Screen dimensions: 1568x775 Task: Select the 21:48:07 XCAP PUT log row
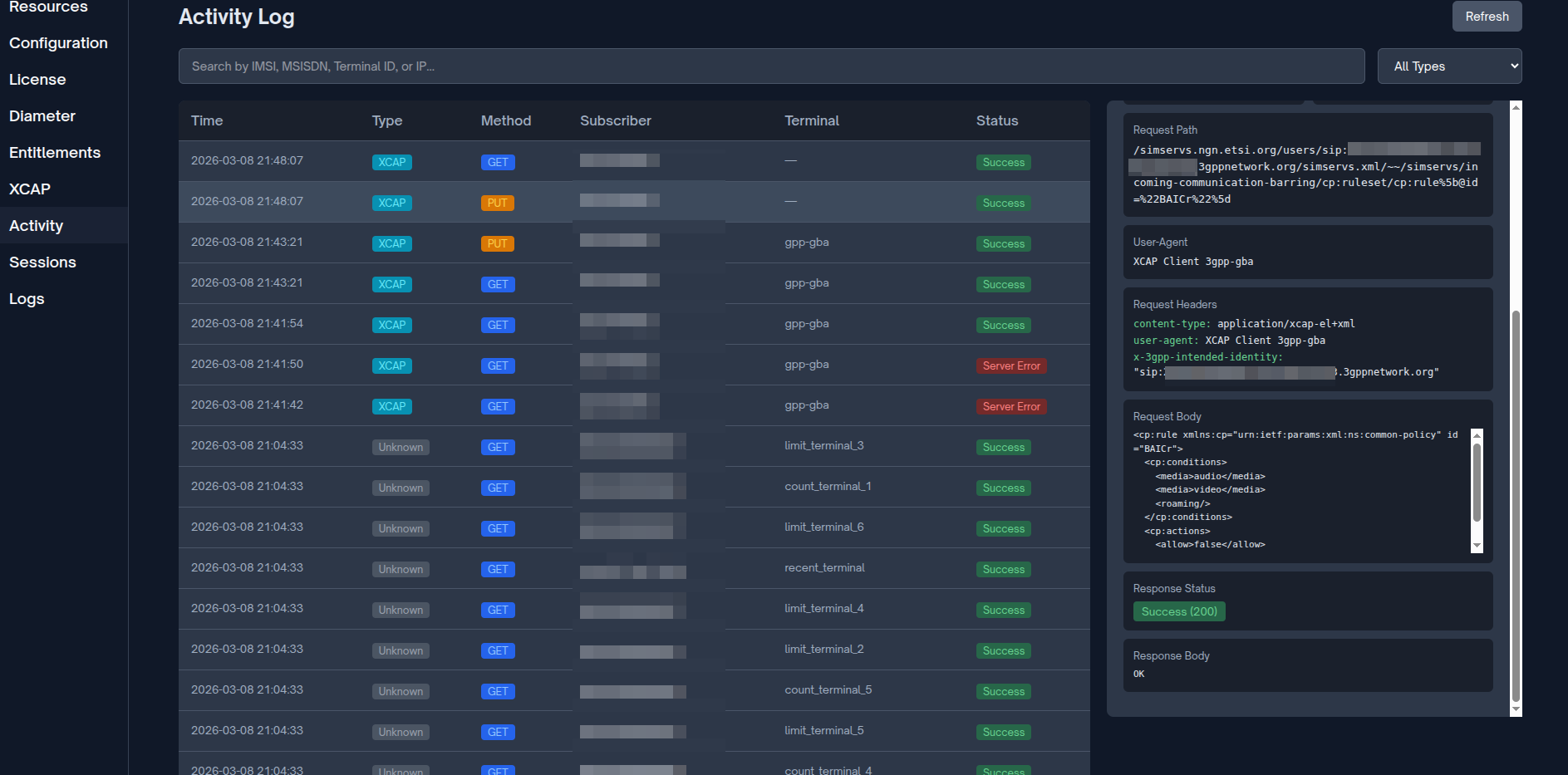[x=633, y=202]
